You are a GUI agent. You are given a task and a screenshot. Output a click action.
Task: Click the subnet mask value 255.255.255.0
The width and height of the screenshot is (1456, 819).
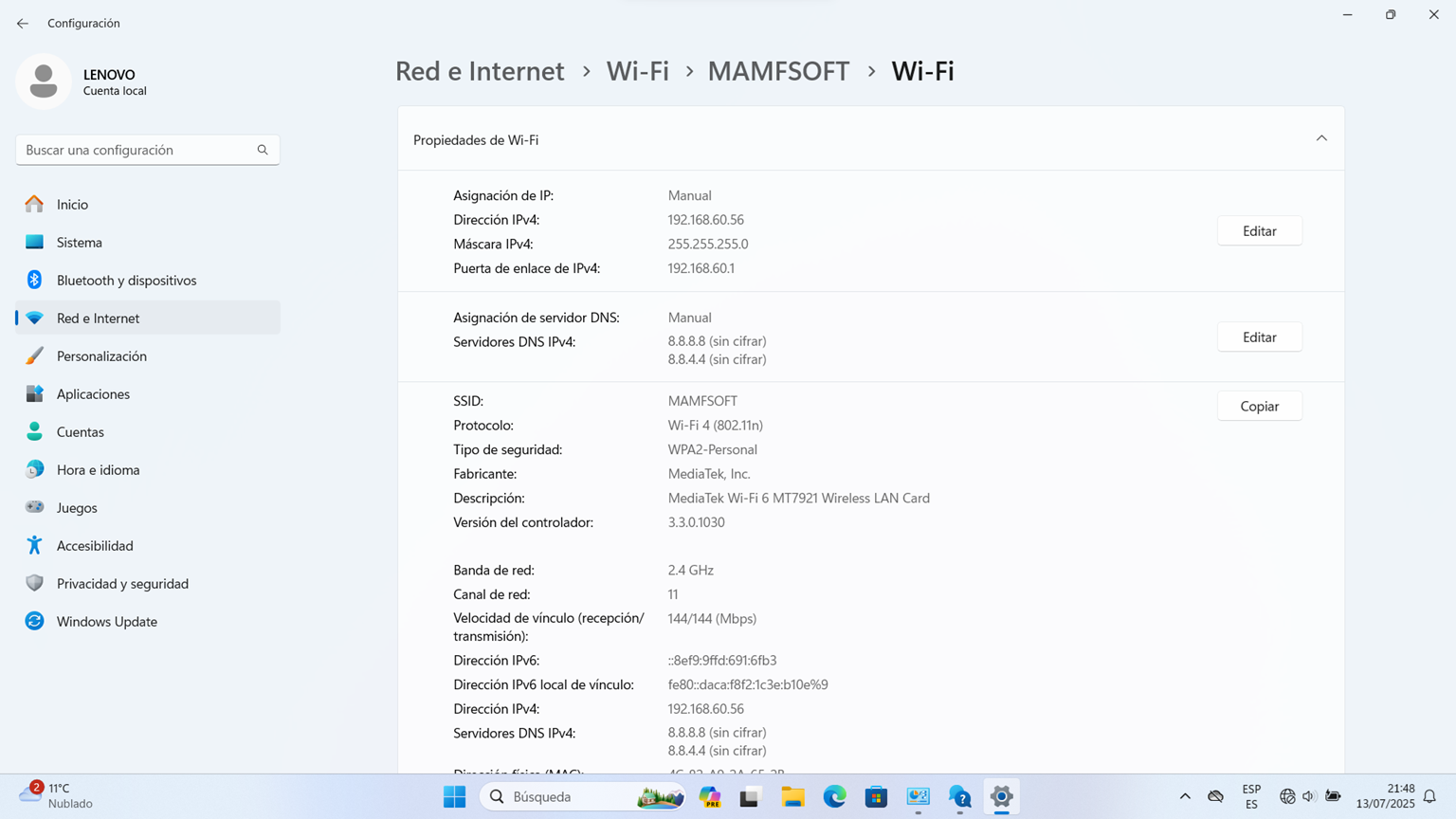coord(708,244)
